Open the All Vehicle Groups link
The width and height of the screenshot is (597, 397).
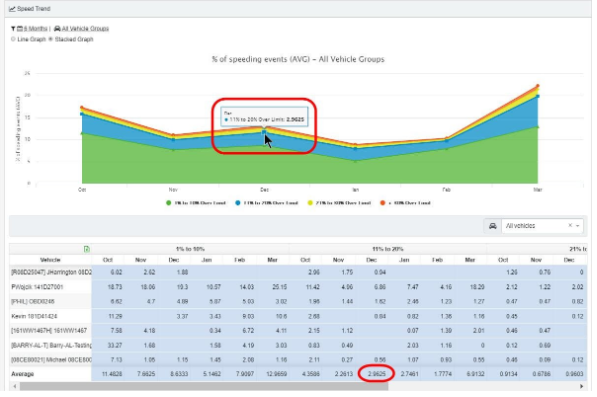pyautogui.click(x=85, y=29)
